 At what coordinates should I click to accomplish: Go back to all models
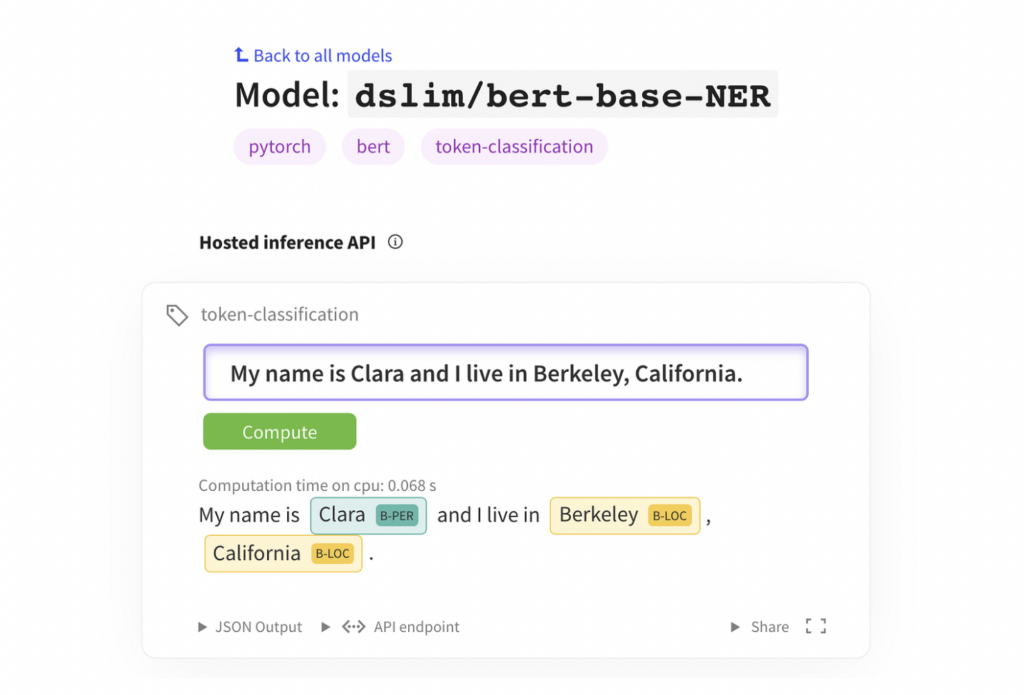tap(322, 56)
